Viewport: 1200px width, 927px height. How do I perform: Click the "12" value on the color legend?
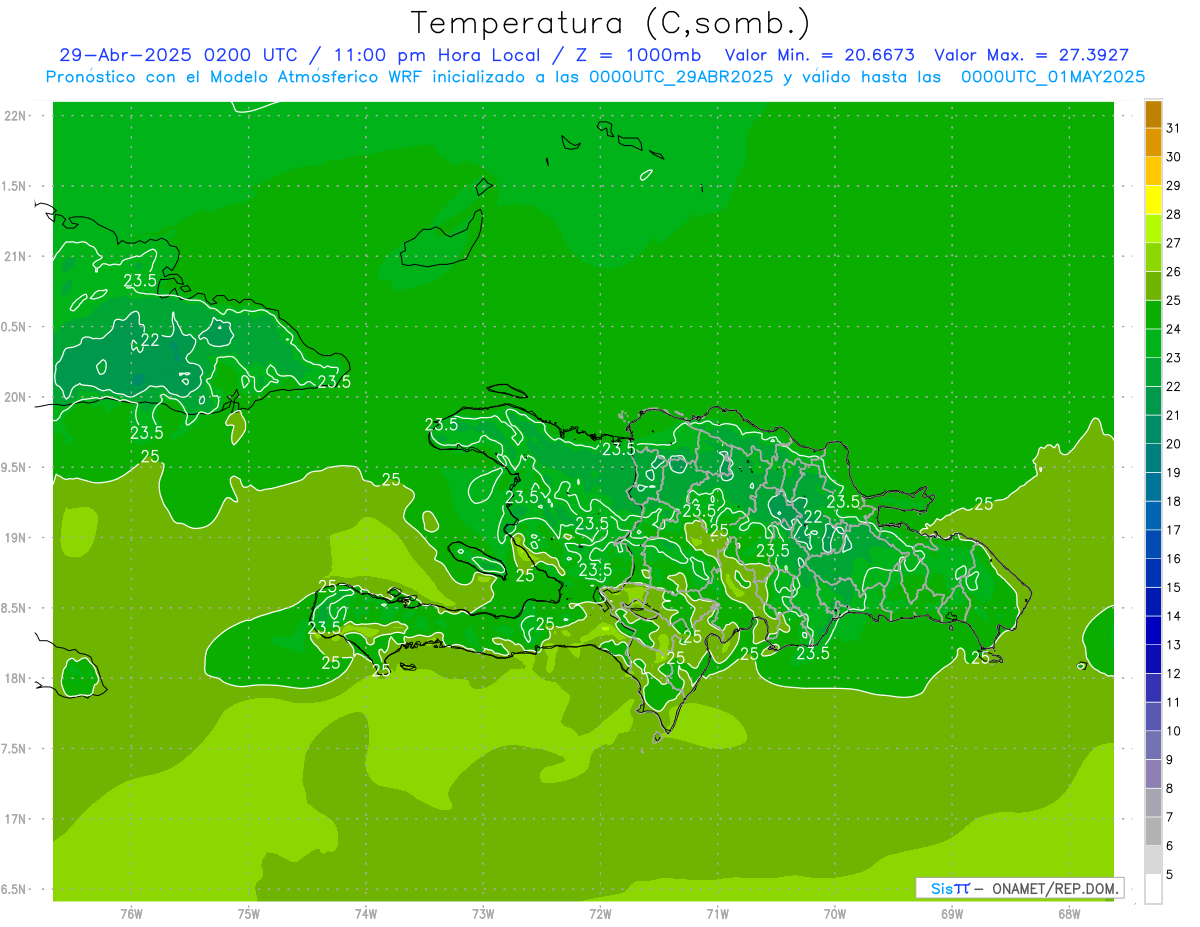[1174, 674]
